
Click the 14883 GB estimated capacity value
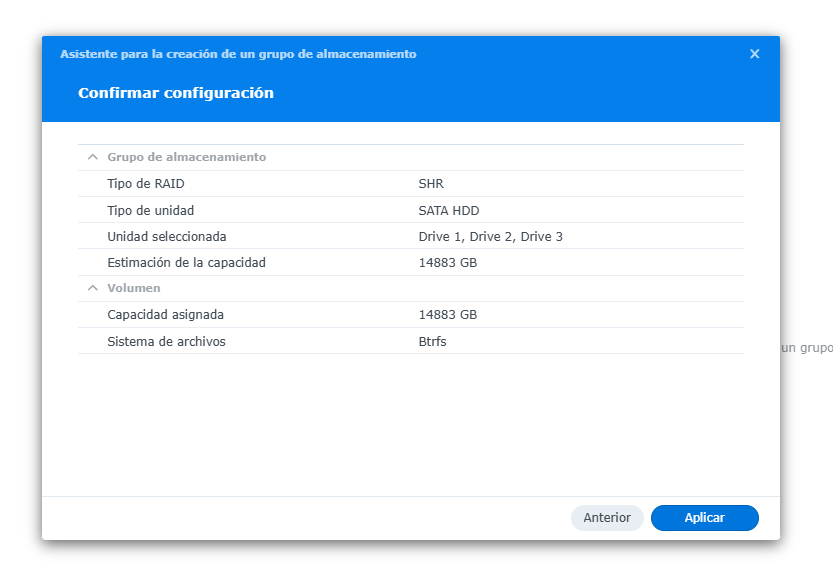[447, 263]
